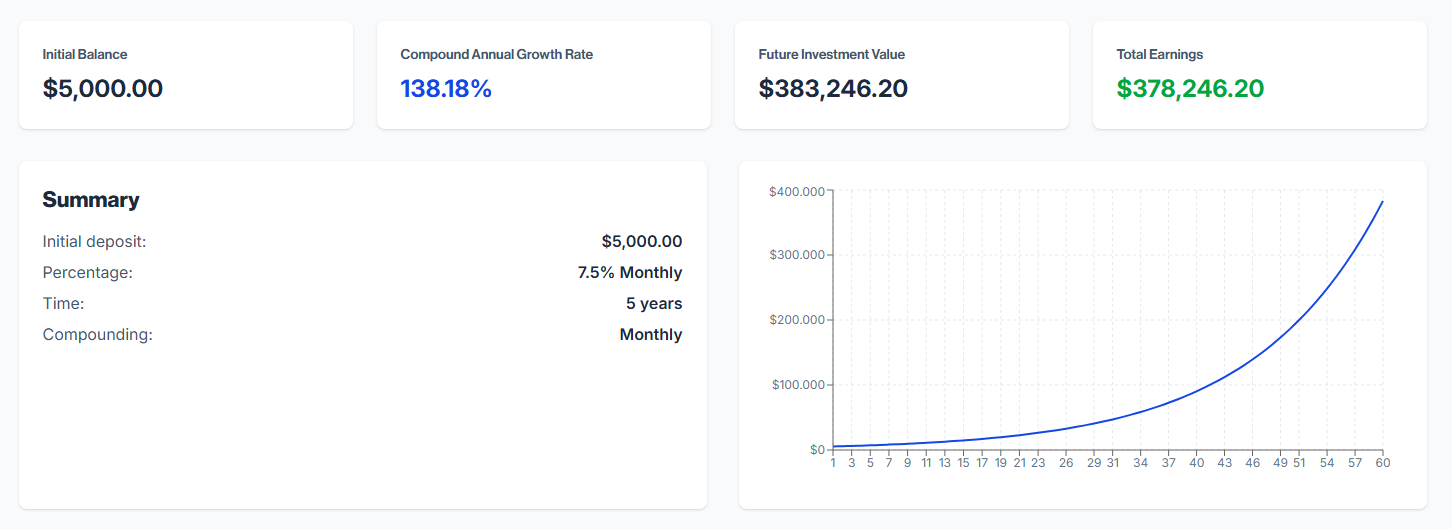Click the Percentage row label in Summary

click(87, 272)
